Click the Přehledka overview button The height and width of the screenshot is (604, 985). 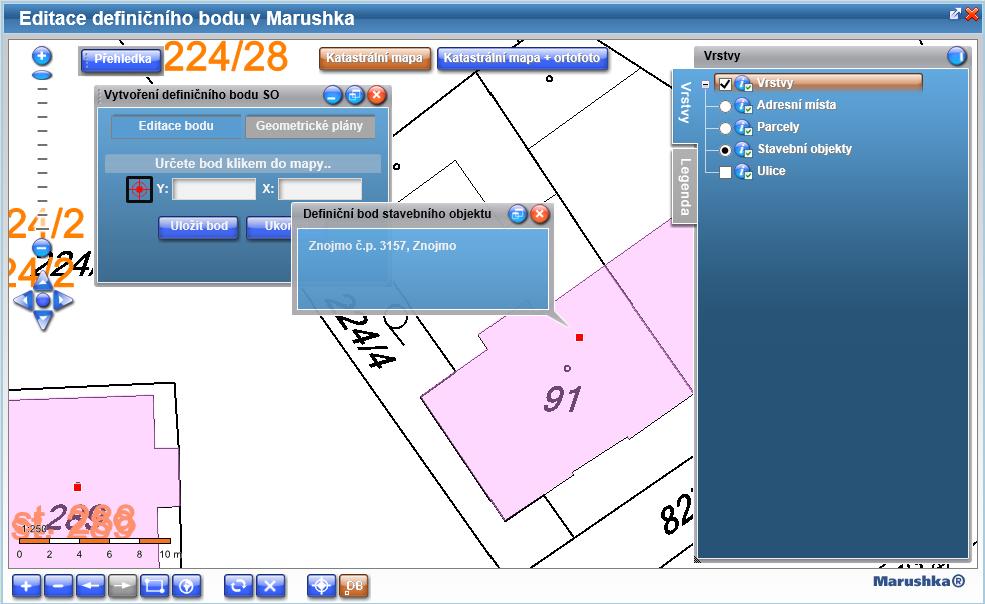(121, 60)
